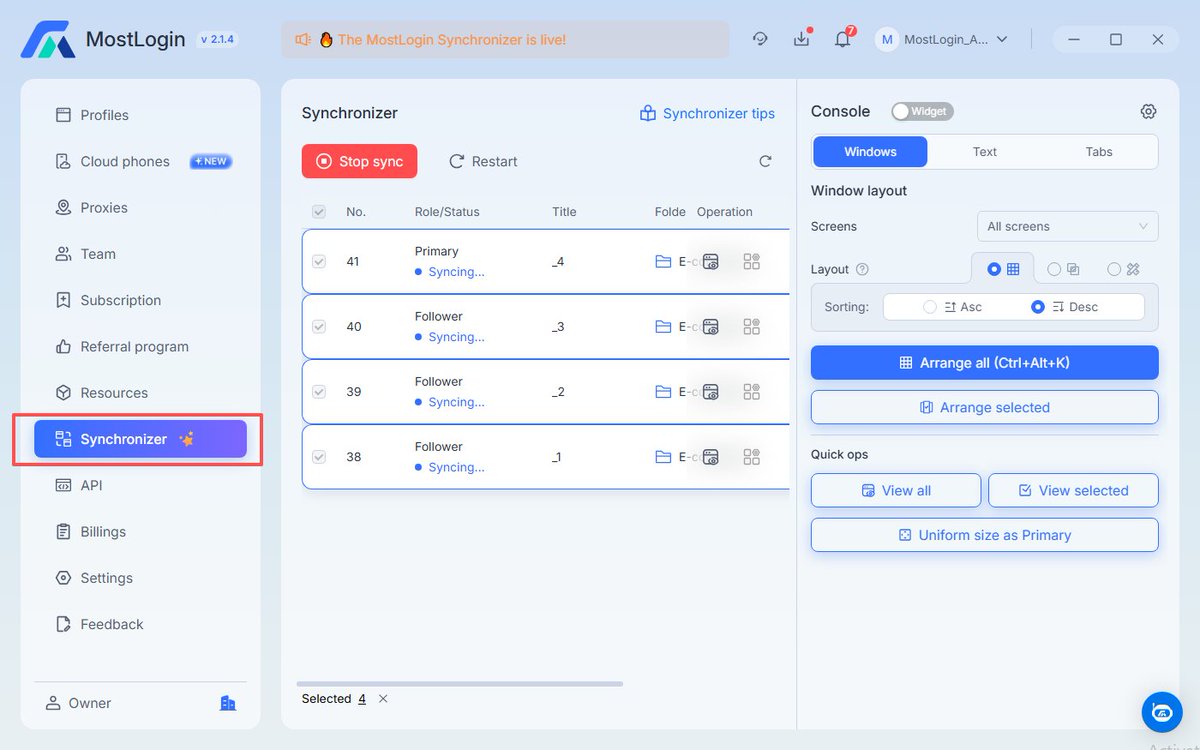
Task: Open Settings in the sidebar
Action: (x=140, y=578)
